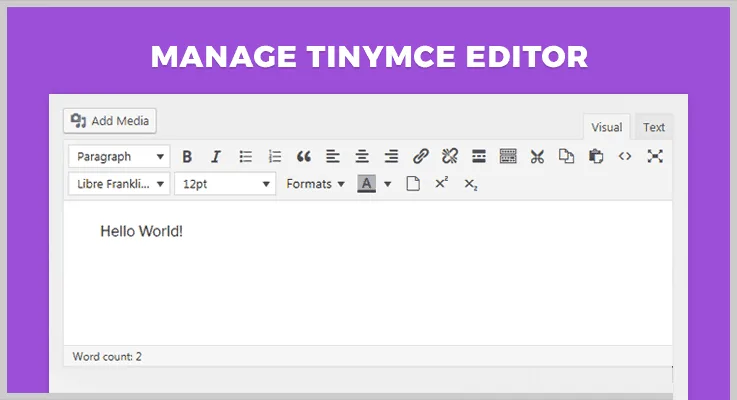Apply superscript formatting

441,184
